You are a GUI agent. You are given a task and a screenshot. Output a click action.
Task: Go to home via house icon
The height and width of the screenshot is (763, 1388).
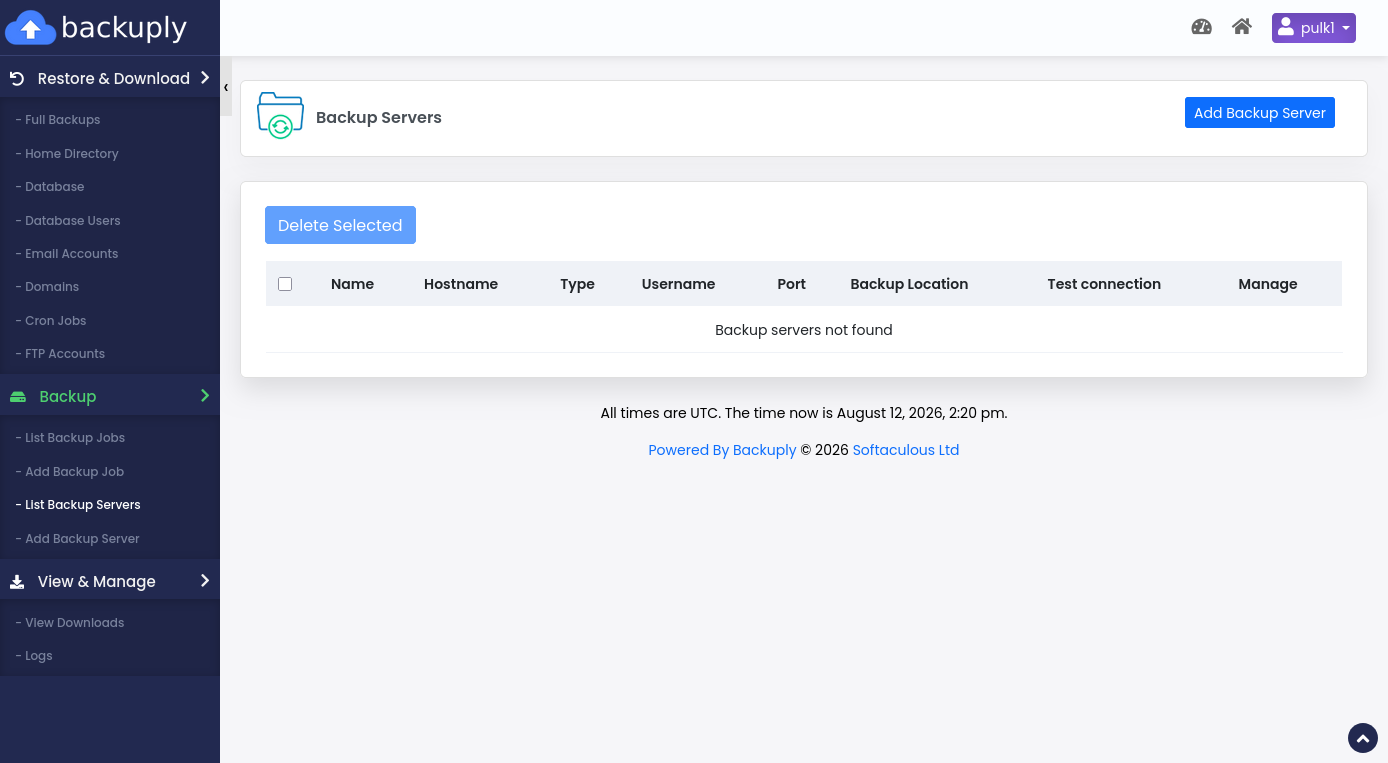(1242, 27)
